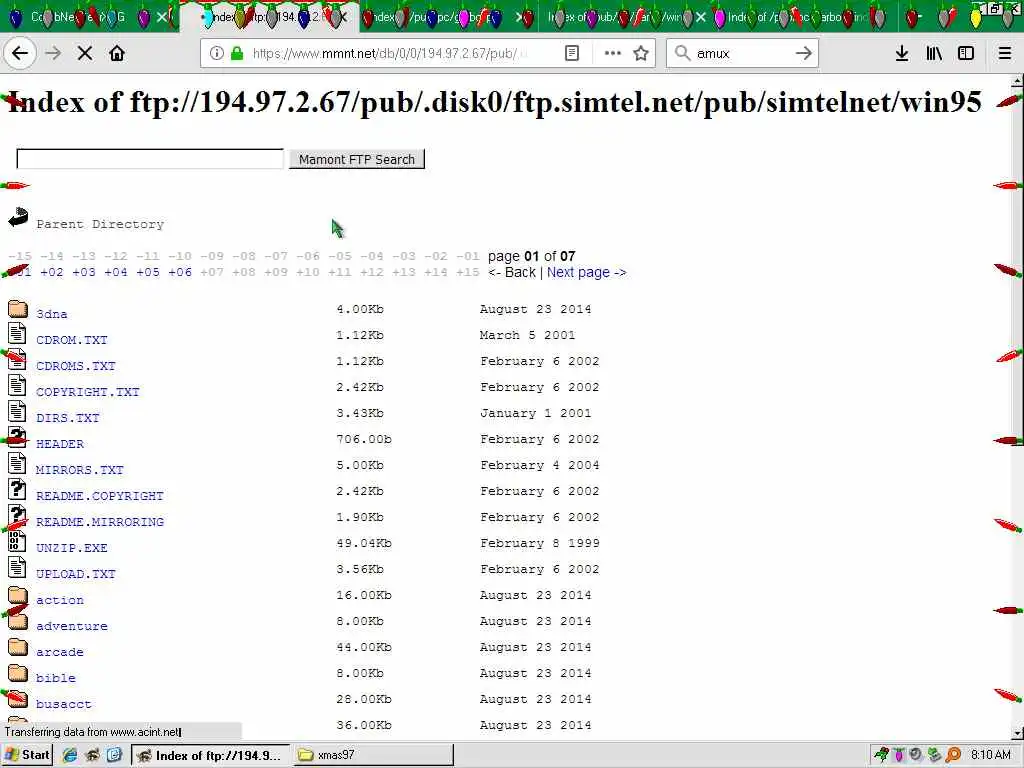Screen dimensions: 1024x768
Task: Click the March 5 2001 date text
Action: 528,335
